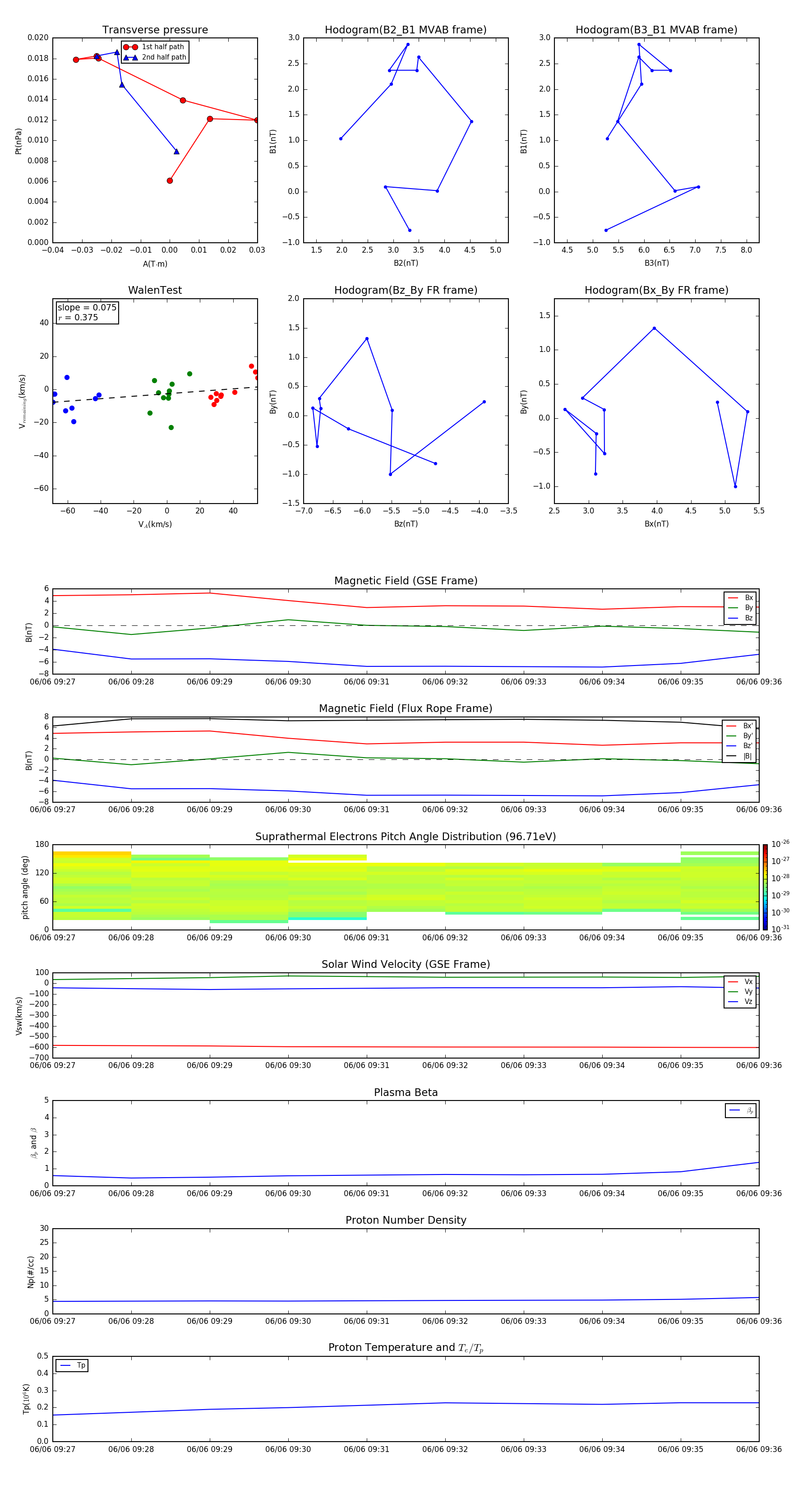
Task: Click the "Np(#/cc)" y-axis label
Action: [x=31, y=1272]
